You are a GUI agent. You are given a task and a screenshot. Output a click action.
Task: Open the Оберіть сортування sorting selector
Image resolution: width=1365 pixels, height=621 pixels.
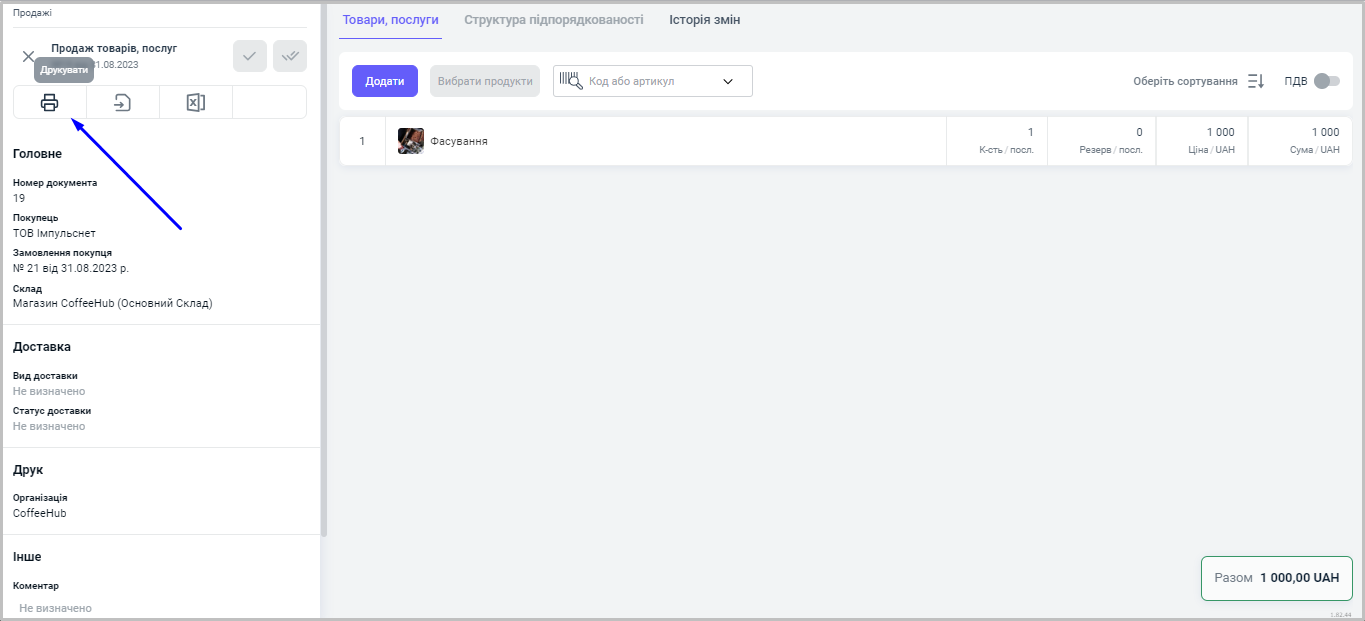1185,81
